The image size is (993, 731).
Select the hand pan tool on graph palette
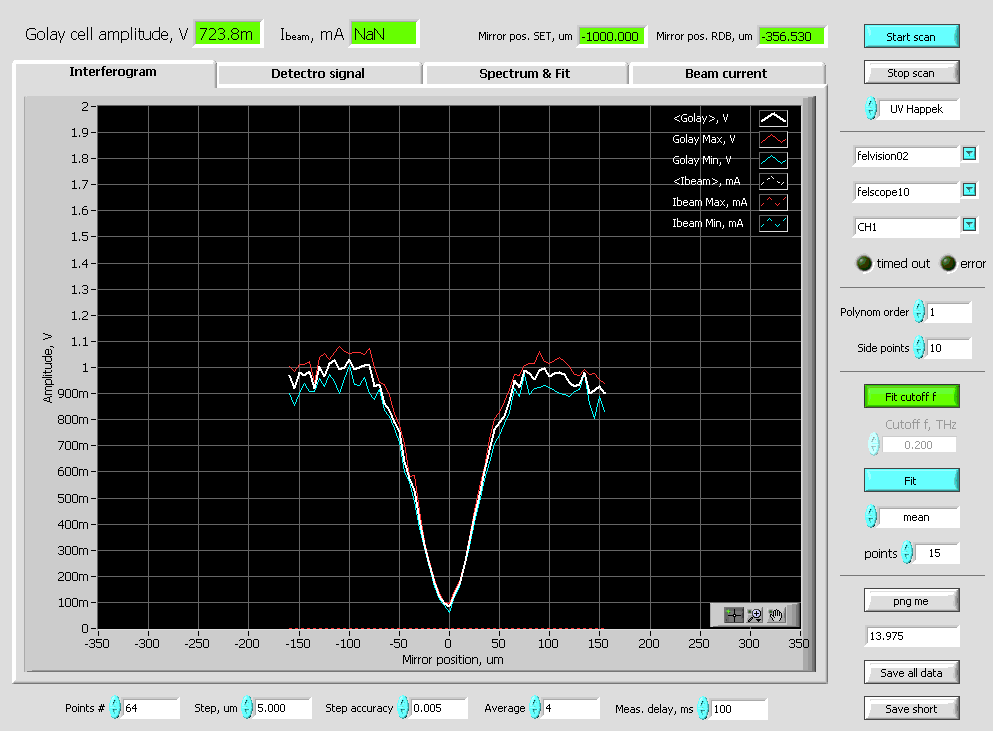pos(776,614)
